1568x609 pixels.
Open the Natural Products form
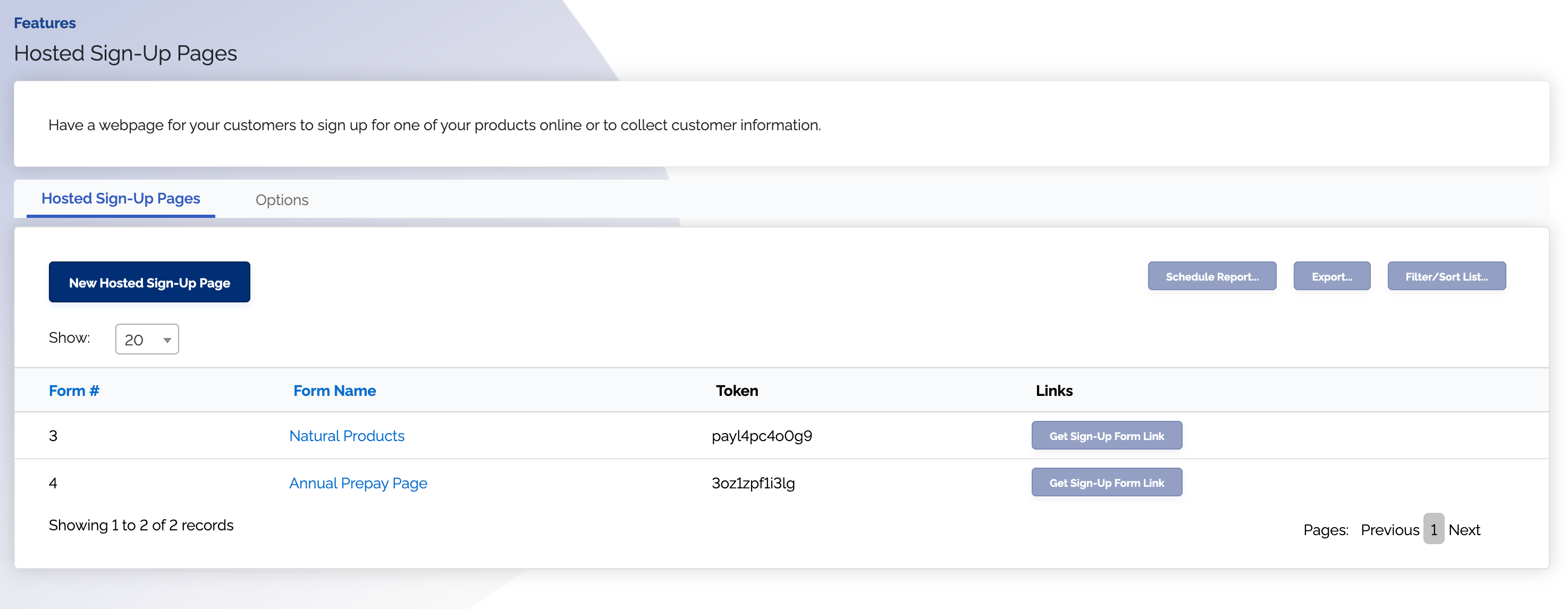[x=347, y=436]
